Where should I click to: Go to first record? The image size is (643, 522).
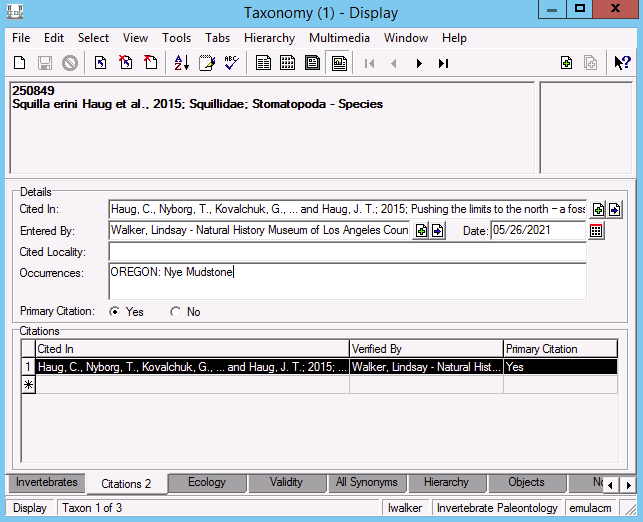[x=369, y=64]
